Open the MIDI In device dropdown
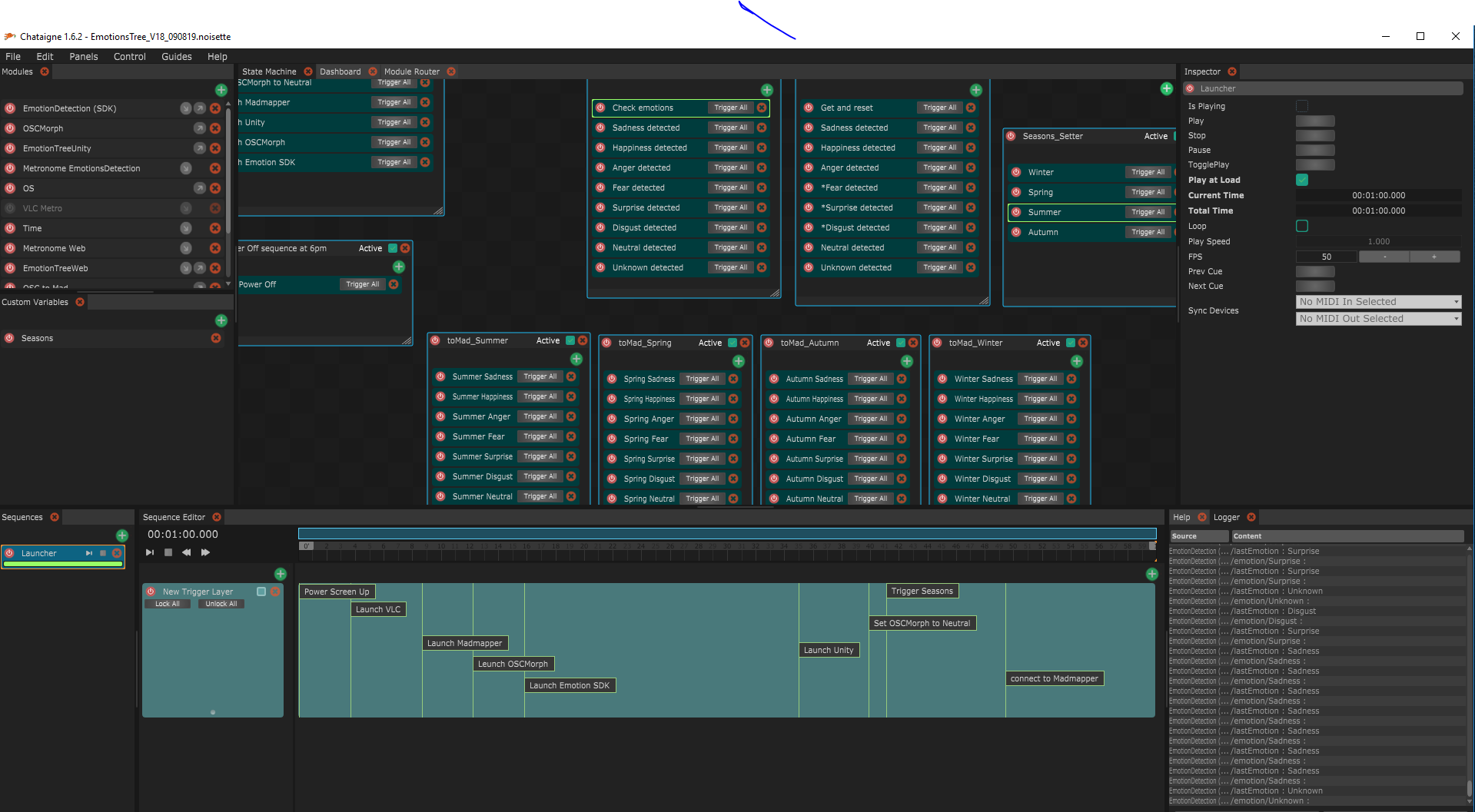1475x812 pixels. (1378, 302)
